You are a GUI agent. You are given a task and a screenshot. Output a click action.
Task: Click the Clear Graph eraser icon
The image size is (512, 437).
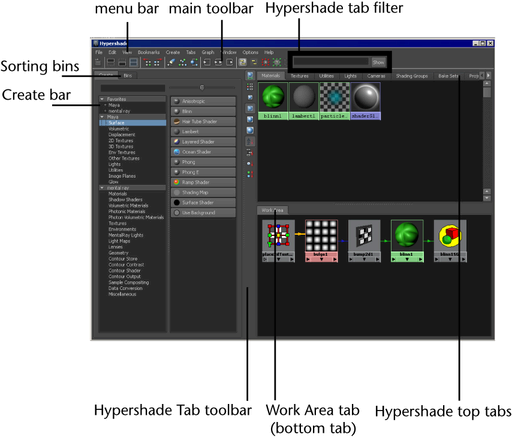click(x=171, y=62)
